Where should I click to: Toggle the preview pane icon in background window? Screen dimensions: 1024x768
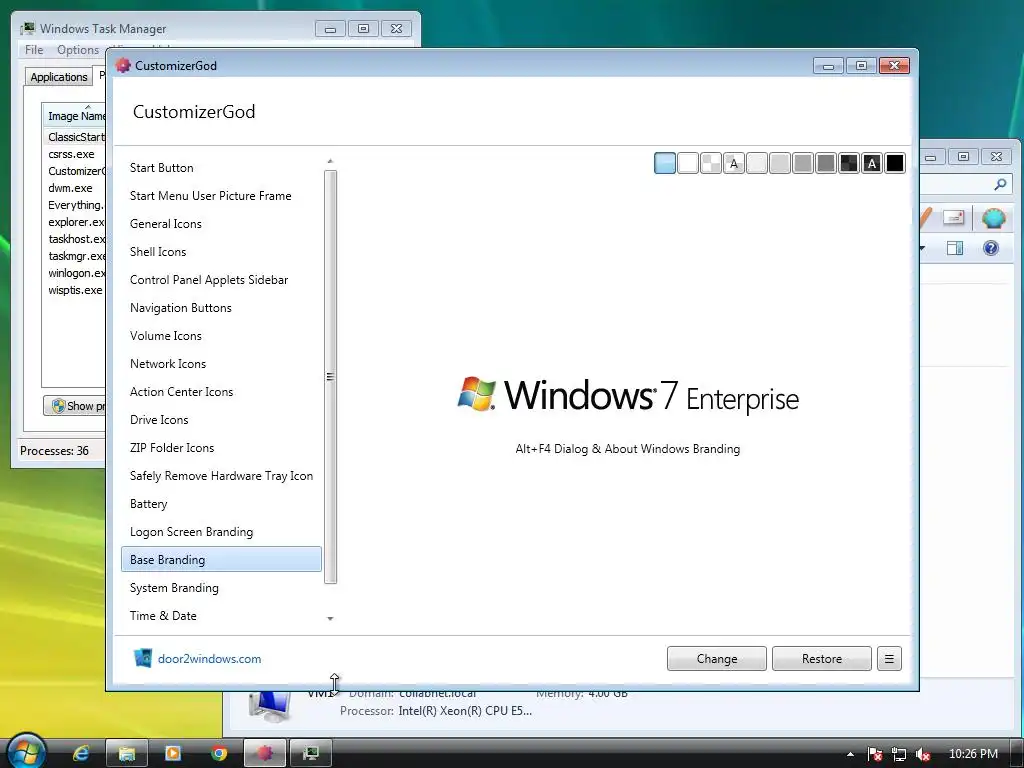pyautogui.click(x=955, y=248)
